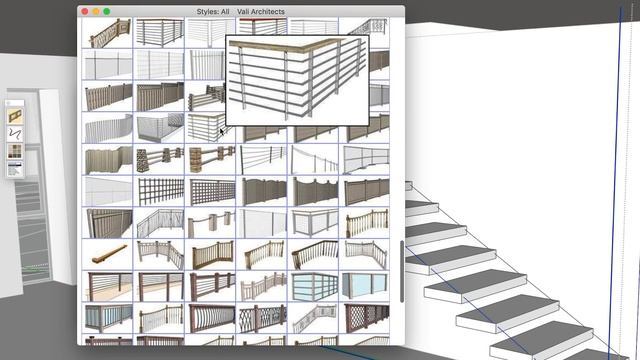Pick the curved belly baluster railing style

click(x=211, y=318)
